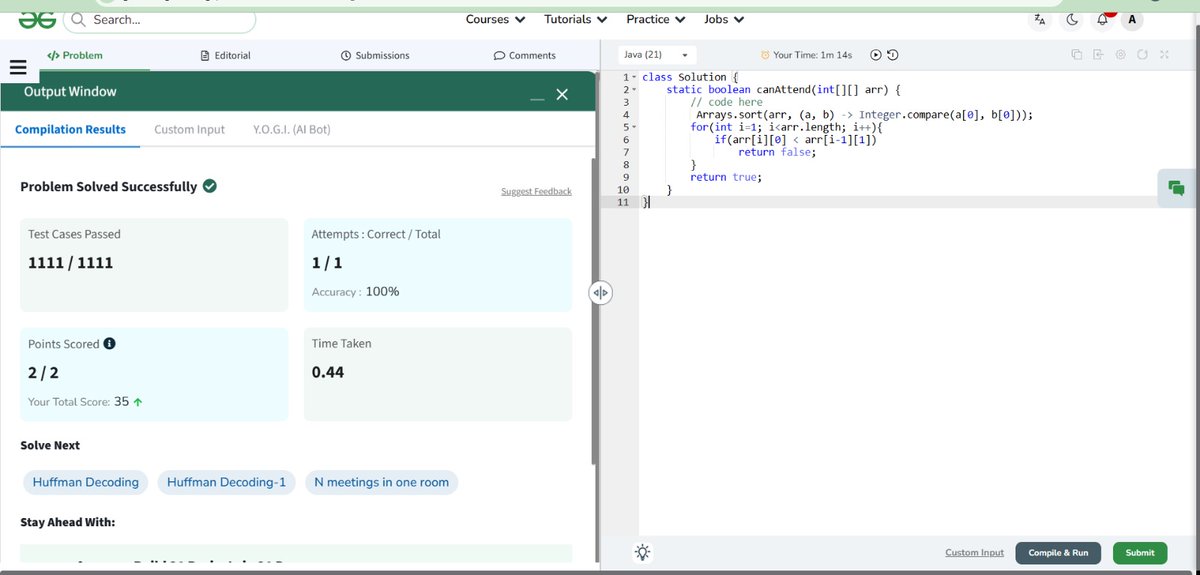Expand the Tutorials menu

tap(575, 19)
